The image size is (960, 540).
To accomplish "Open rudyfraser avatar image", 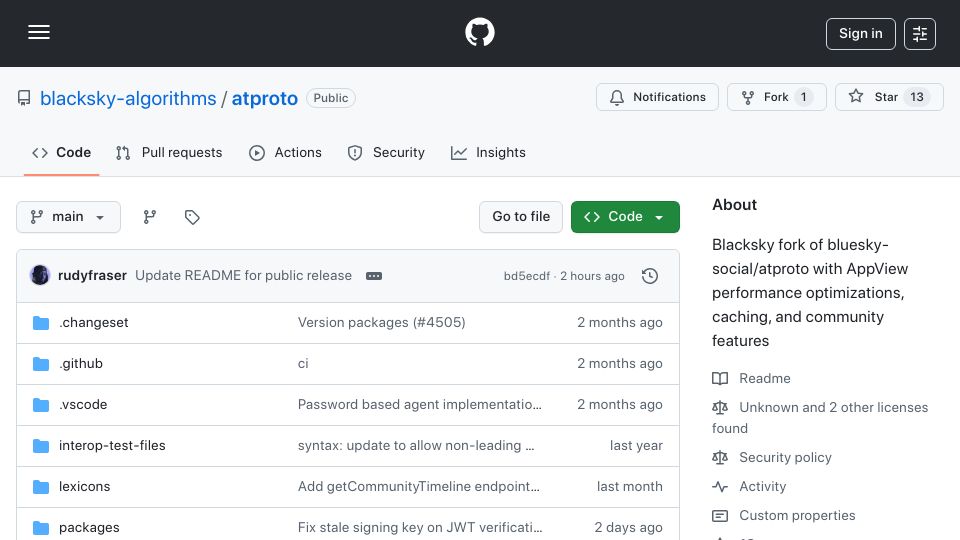I will tap(40, 276).
